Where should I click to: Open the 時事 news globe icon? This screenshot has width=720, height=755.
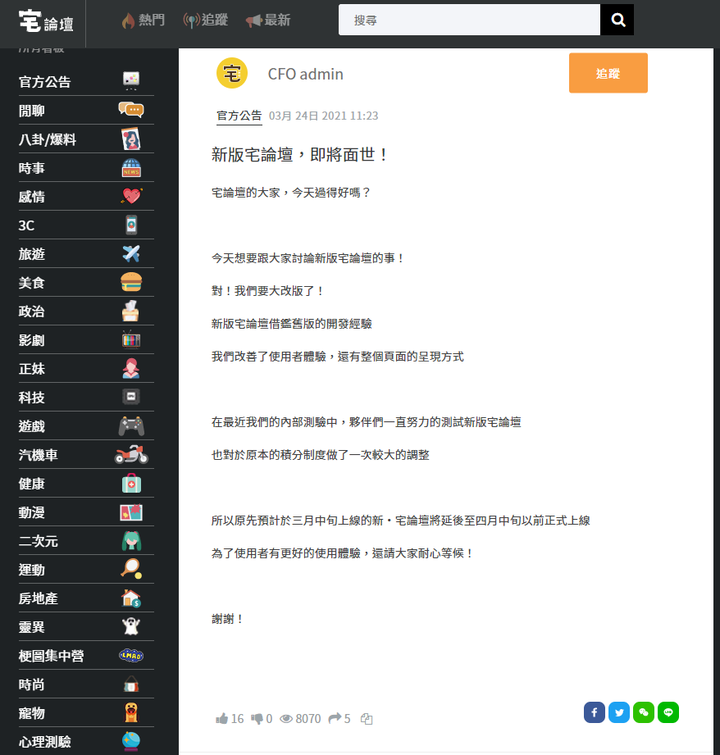coord(131,168)
